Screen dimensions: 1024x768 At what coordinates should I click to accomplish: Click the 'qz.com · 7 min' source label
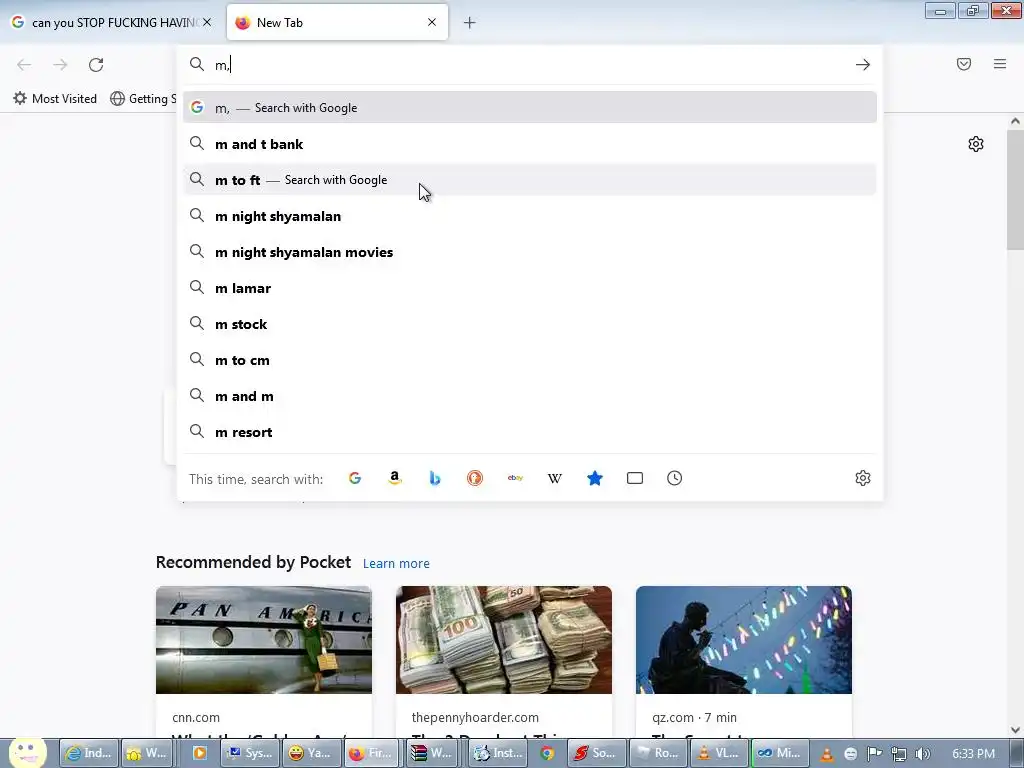point(694,717)
